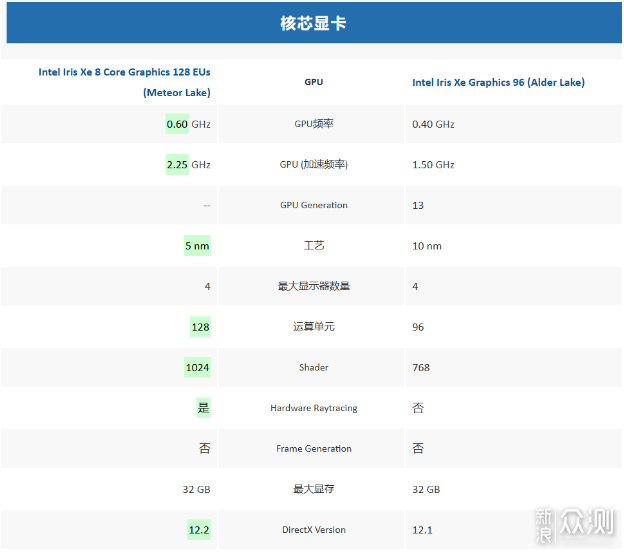Click the 工艺 row label

coord(314,245)
